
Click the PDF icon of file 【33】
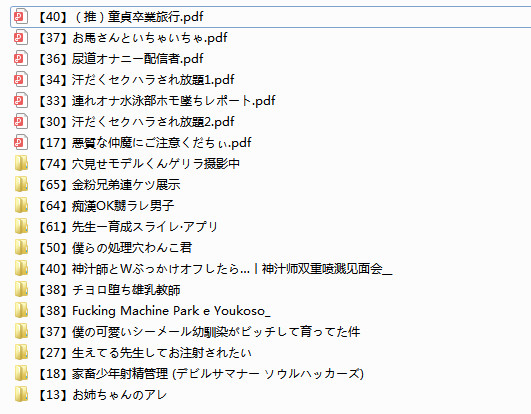click(x=20, y=101)
